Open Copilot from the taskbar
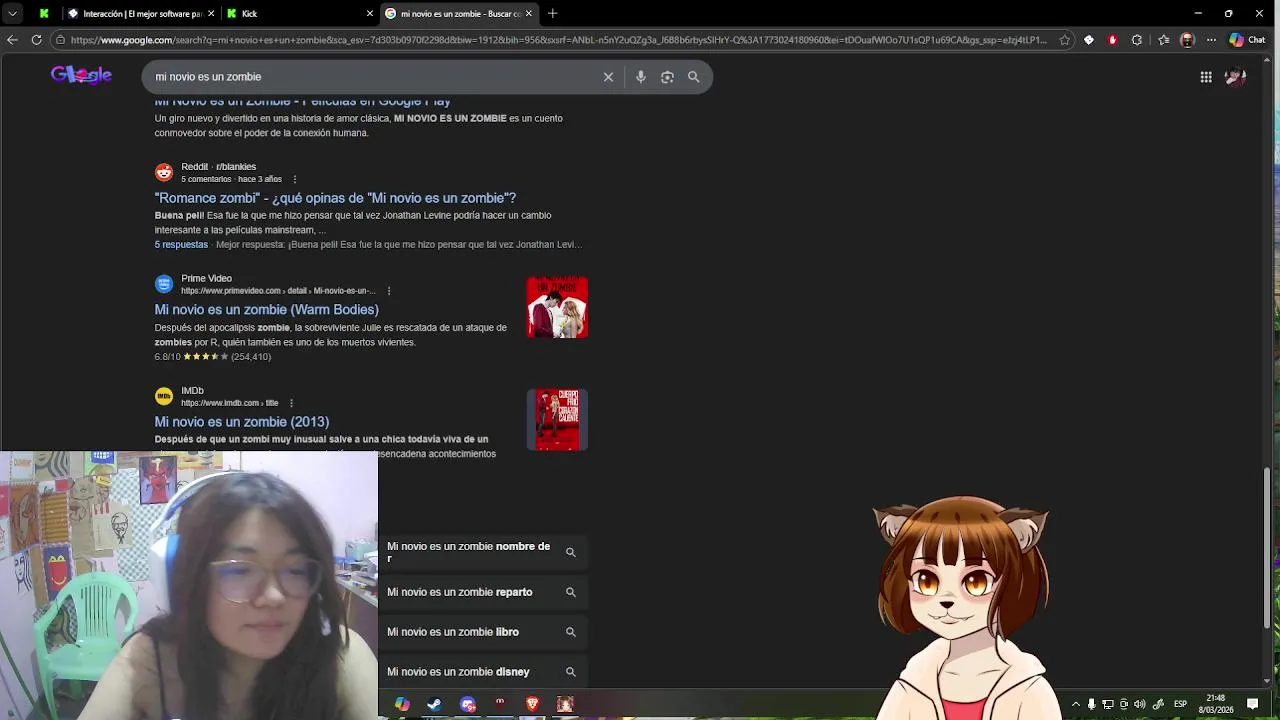The height and width of the screenshot is (720, 1280). [401, 704]
